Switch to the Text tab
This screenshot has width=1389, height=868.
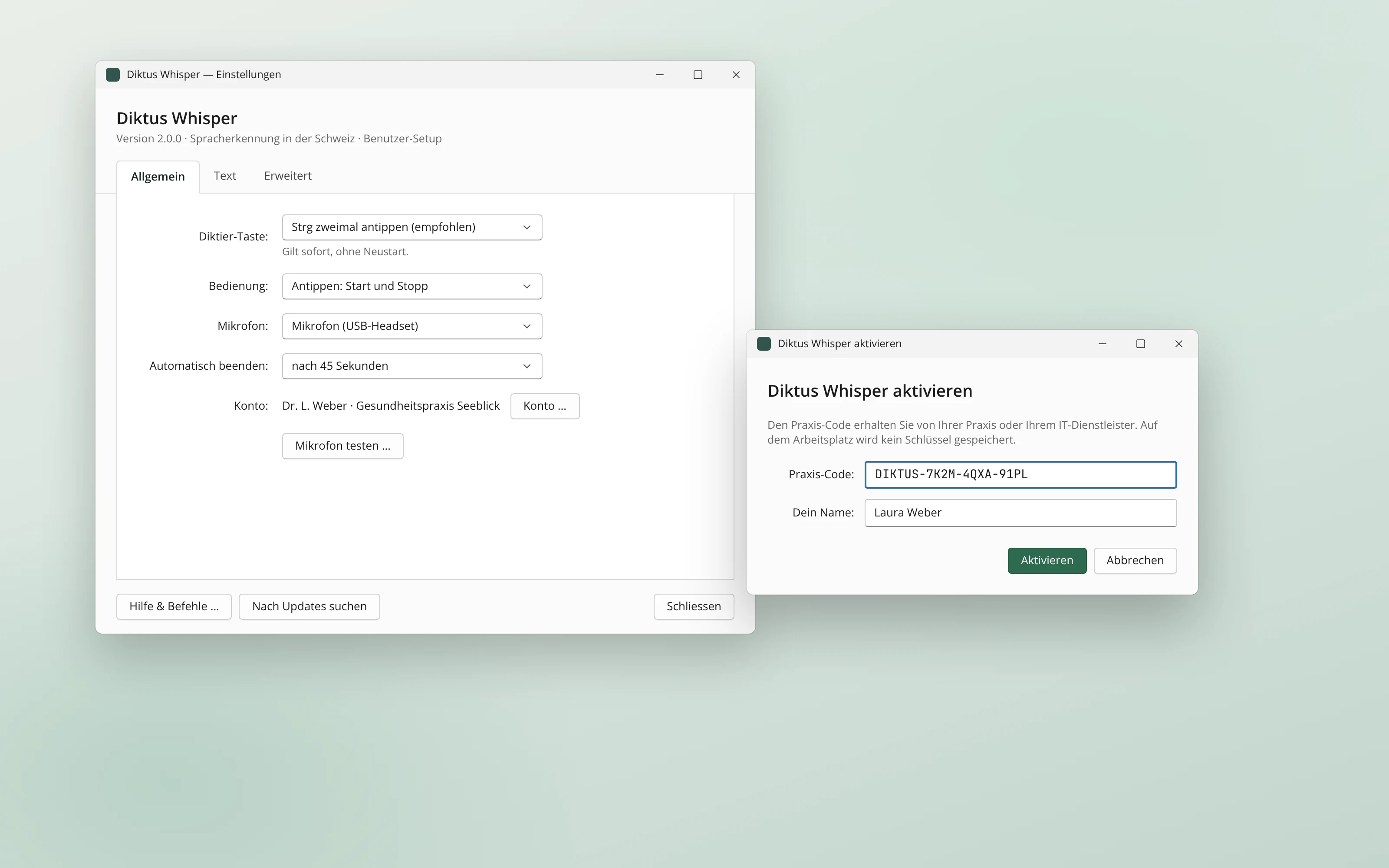pyautogui.click(x=225, y=176)
